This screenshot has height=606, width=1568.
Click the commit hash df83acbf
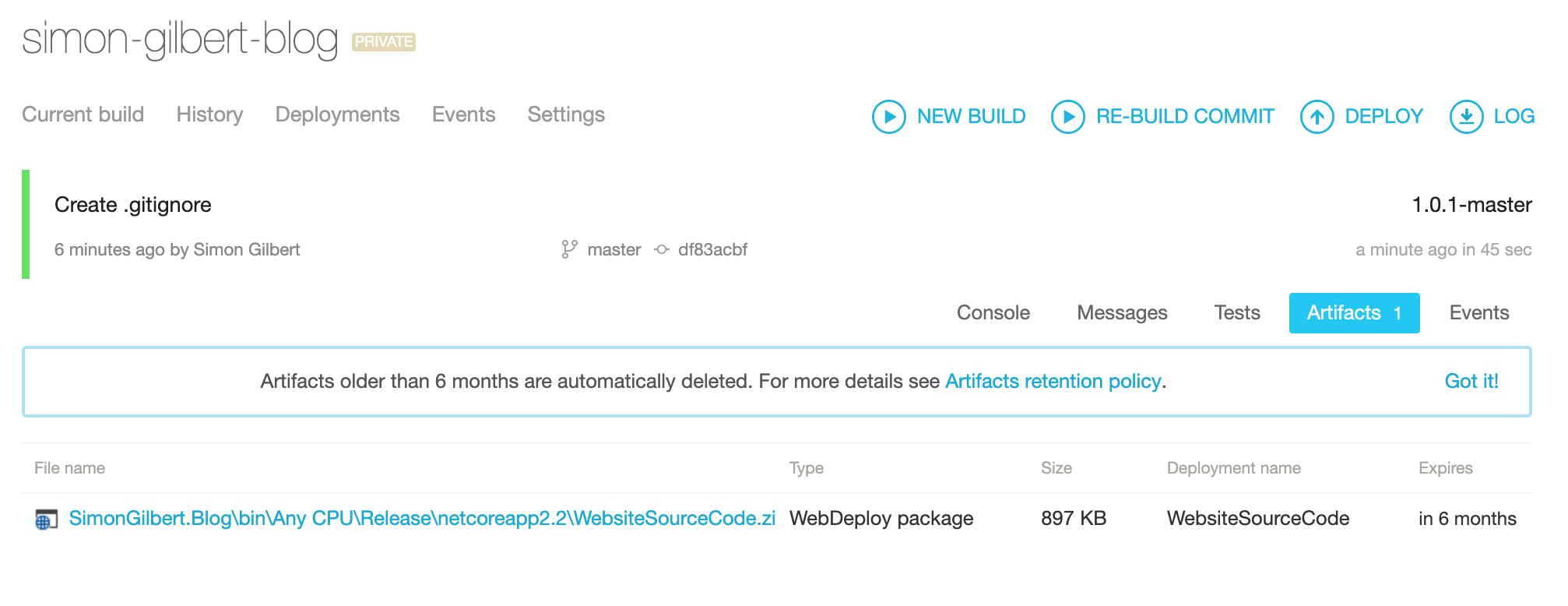pos(712,249)
